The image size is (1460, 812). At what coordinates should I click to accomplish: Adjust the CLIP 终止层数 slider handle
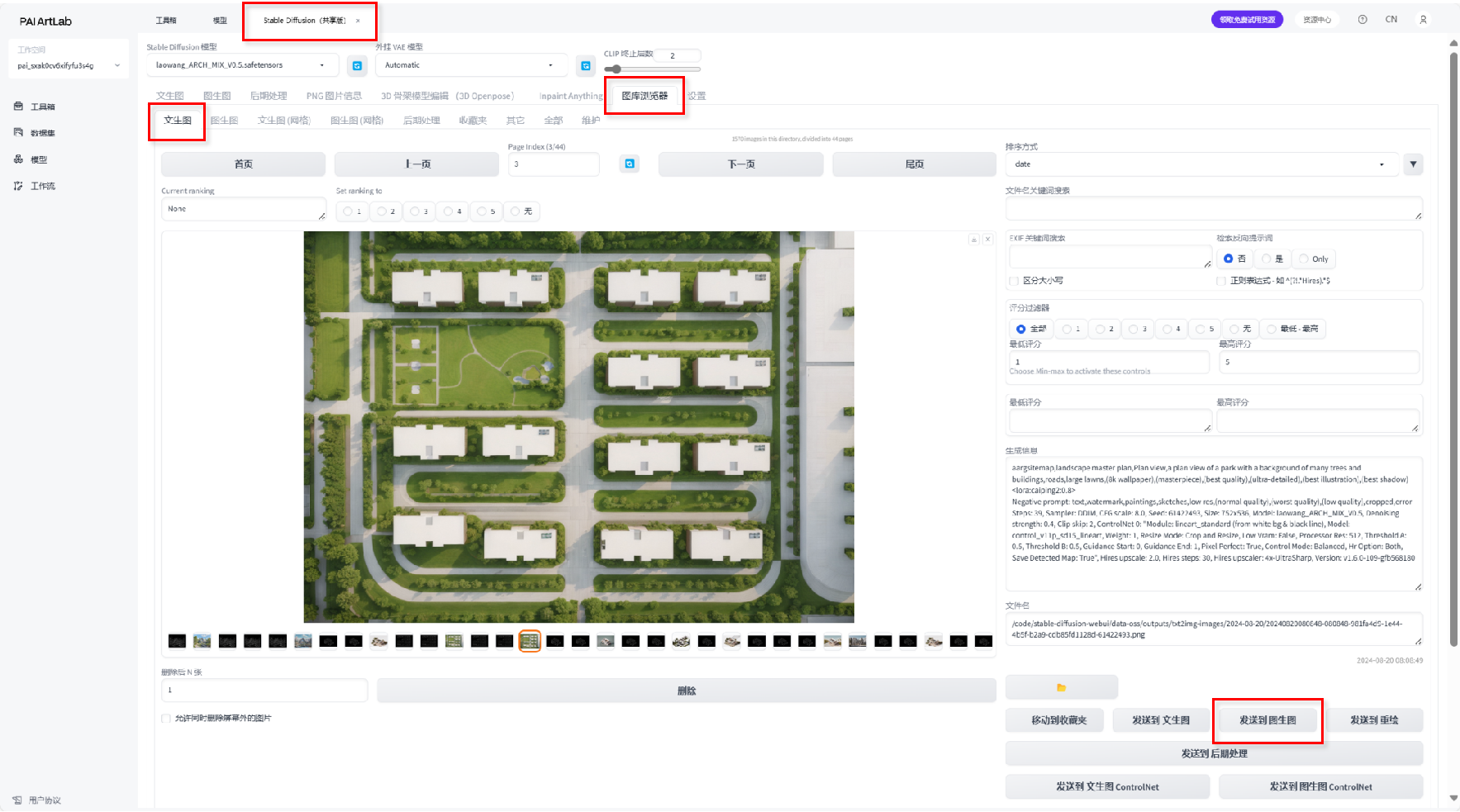616,69
